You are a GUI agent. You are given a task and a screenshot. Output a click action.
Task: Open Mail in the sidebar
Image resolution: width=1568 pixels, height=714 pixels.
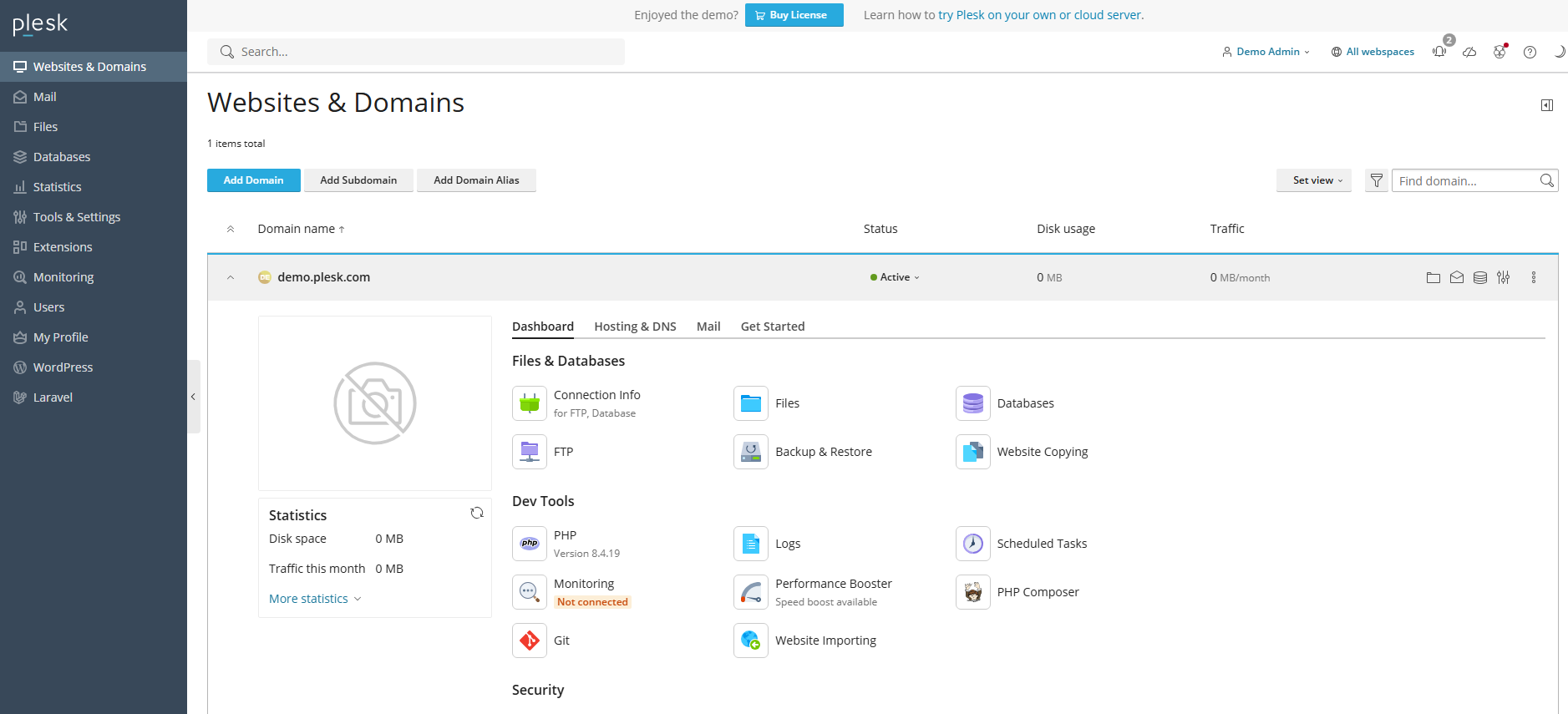point(94,97)
